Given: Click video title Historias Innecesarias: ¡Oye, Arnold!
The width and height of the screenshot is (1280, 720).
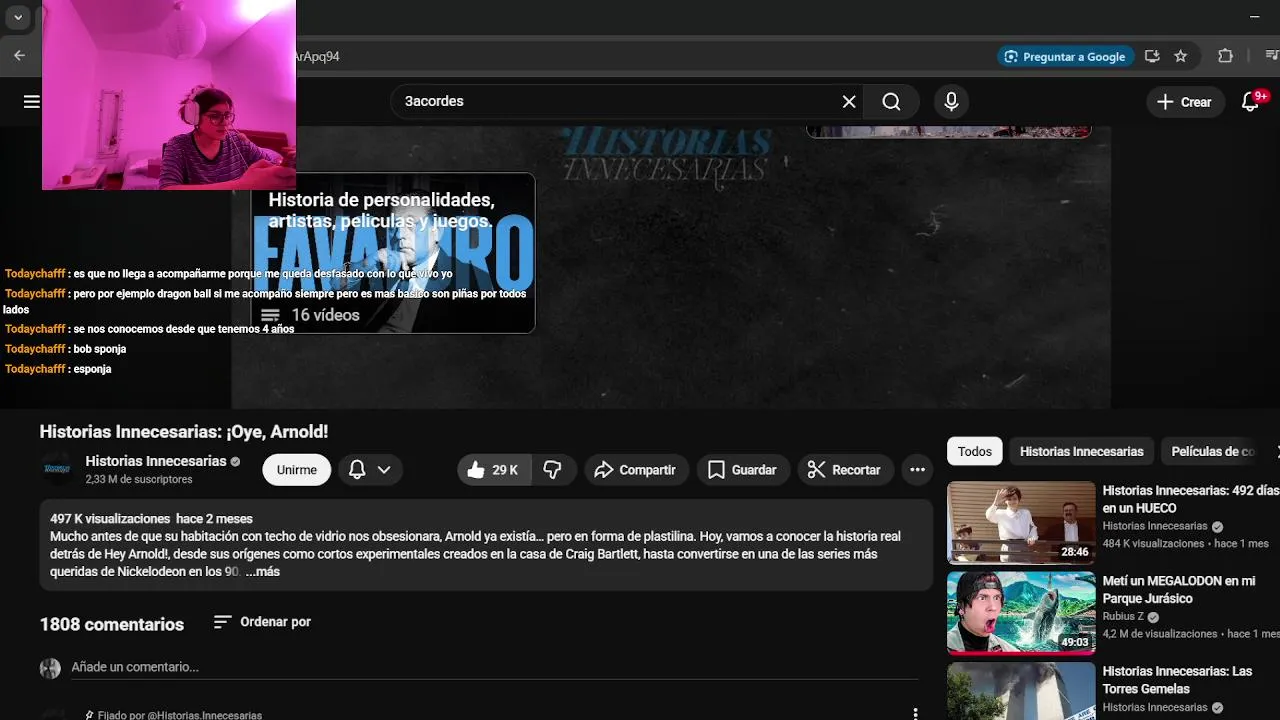Looking at the screenshot, I should pos(184,432).
